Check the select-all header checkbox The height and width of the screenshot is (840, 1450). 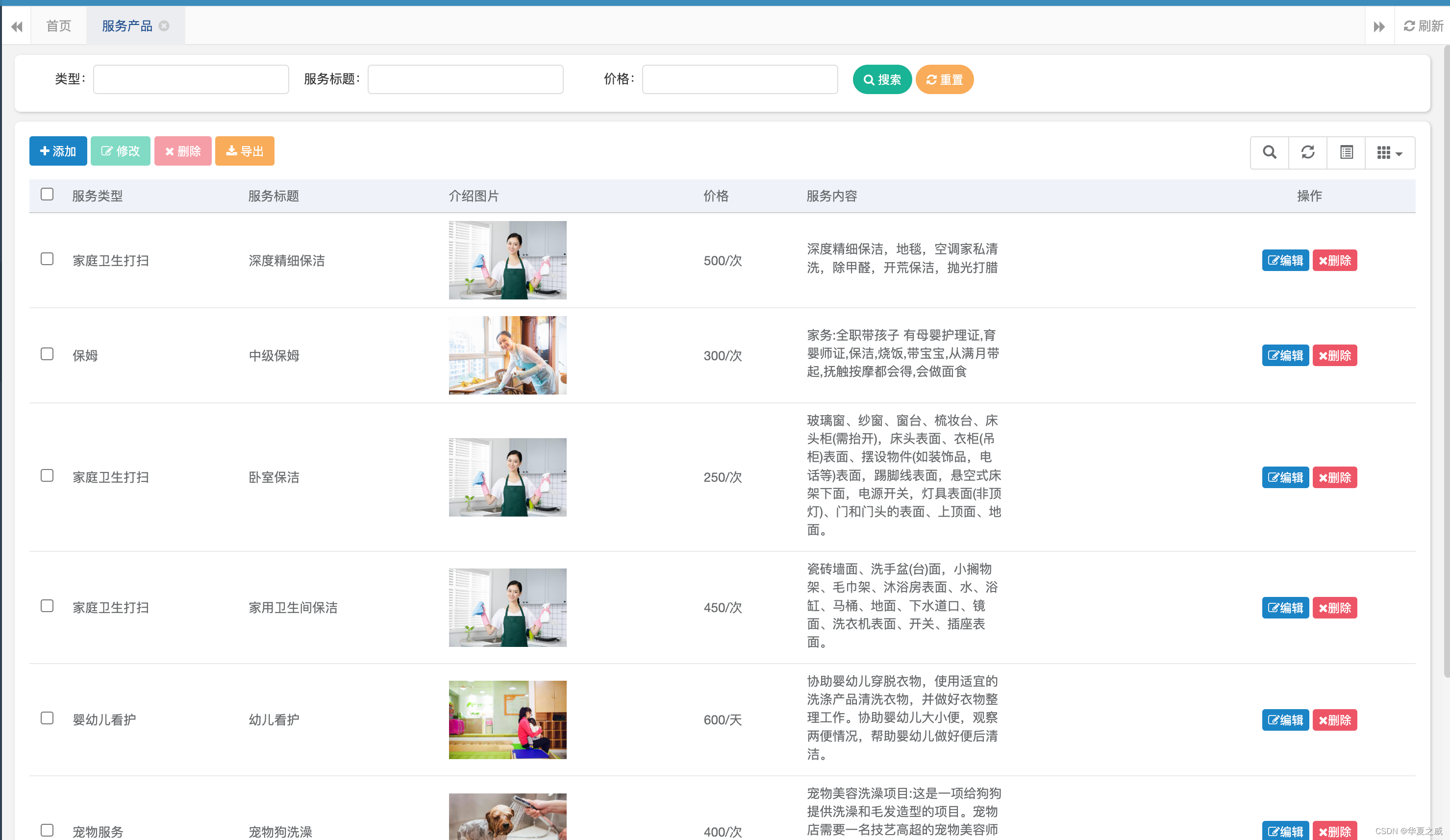point(47,195)
